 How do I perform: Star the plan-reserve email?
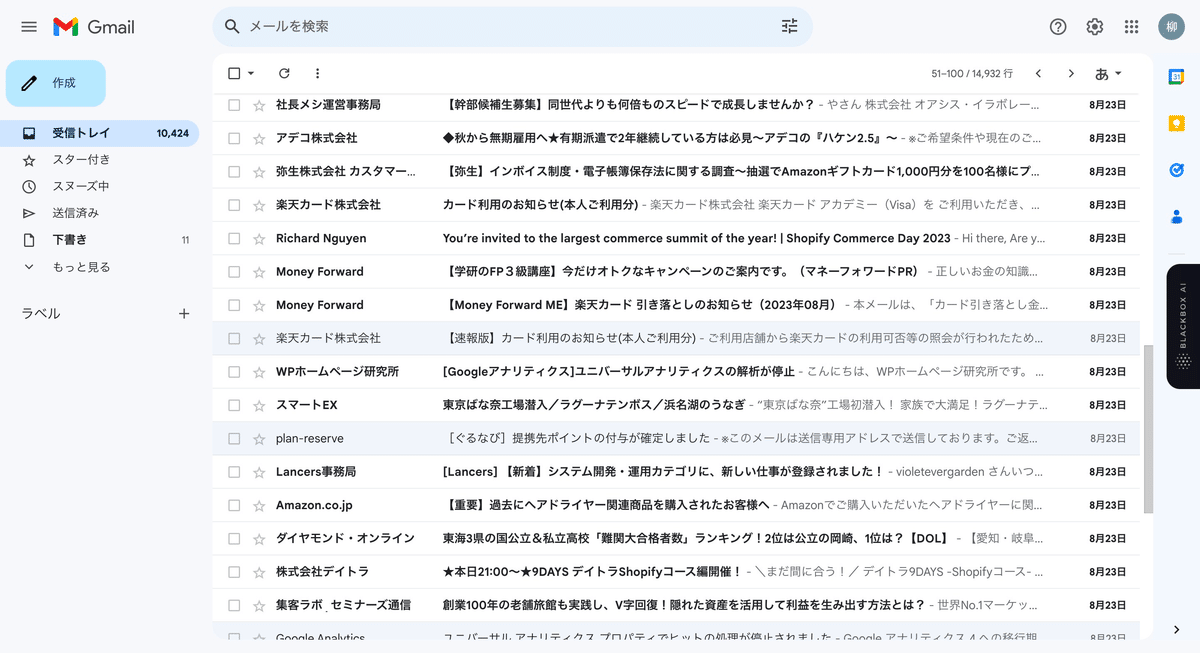[259, 438]
